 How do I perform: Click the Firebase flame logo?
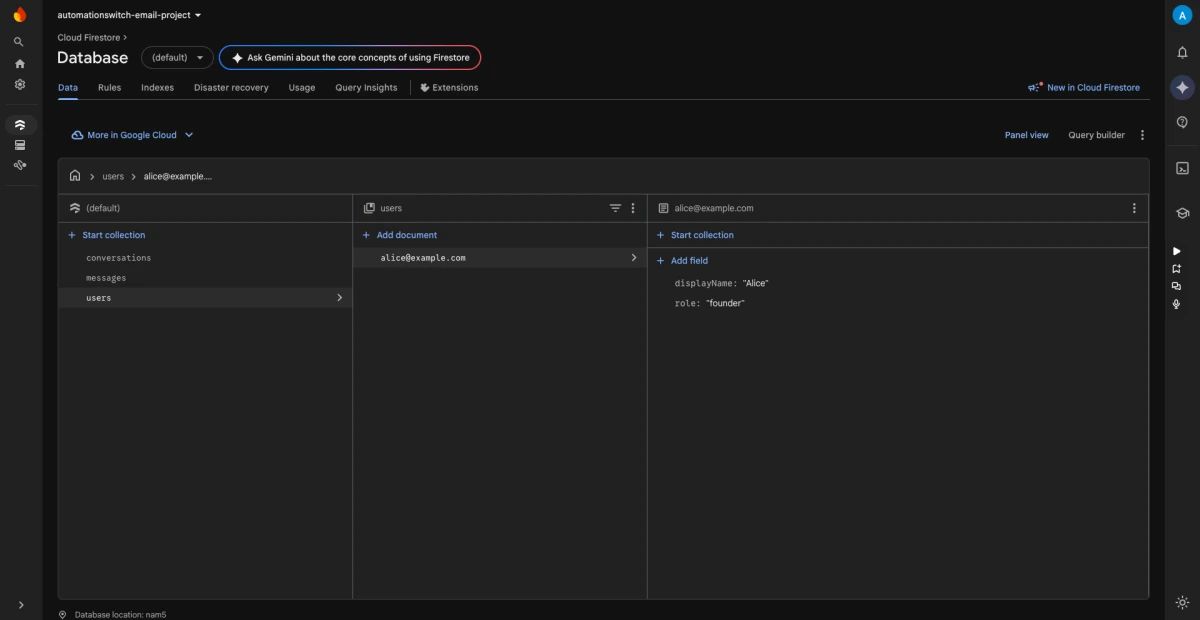(20, 15)
